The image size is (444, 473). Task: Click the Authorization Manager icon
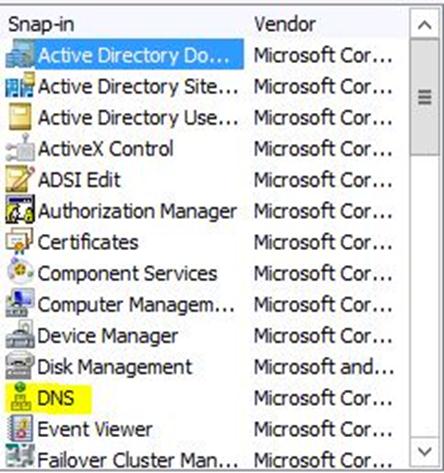coord(19,211)
